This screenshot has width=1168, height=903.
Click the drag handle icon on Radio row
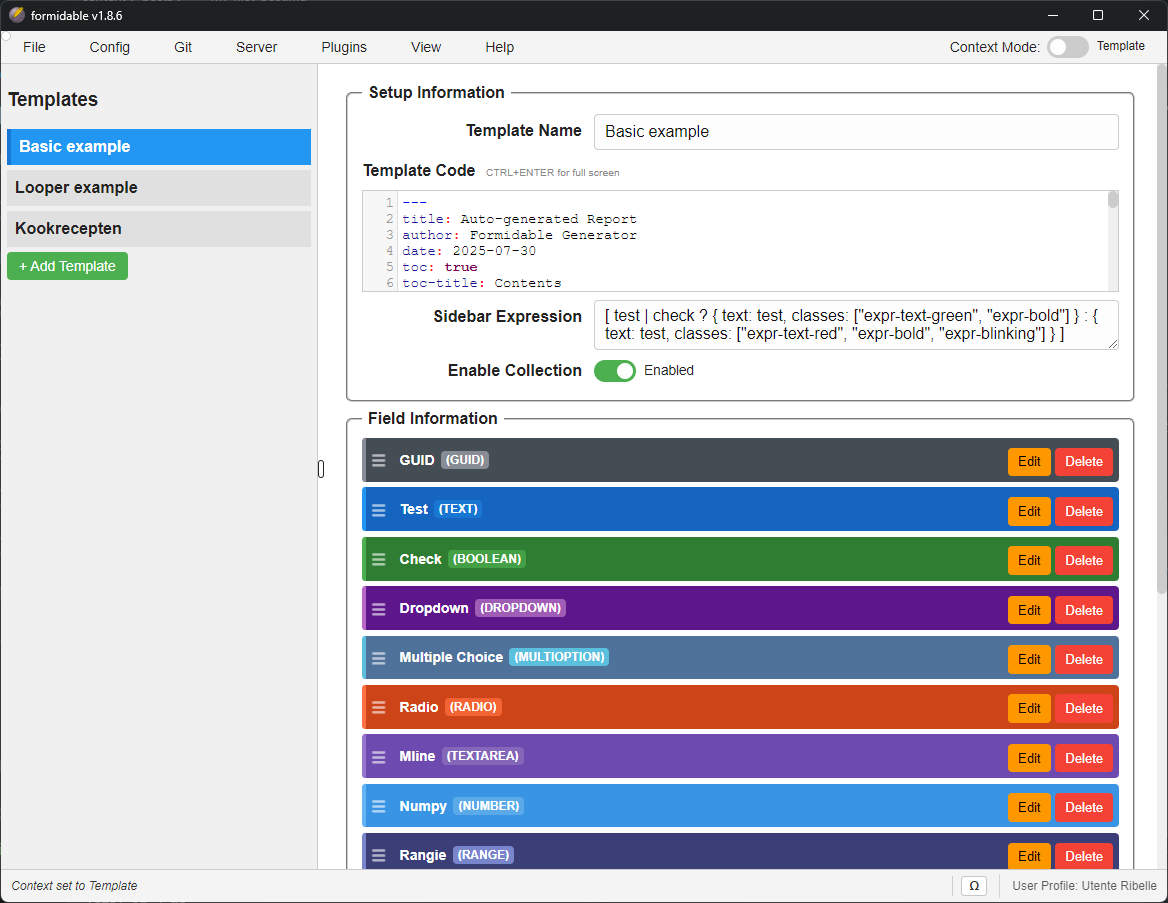pos(378,707)
